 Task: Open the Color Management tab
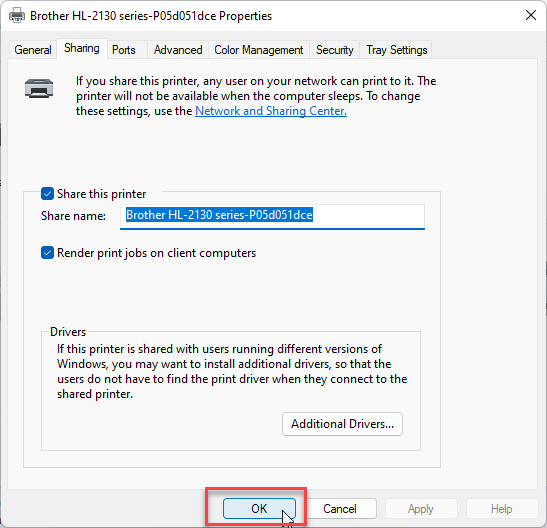coord(258,50)
